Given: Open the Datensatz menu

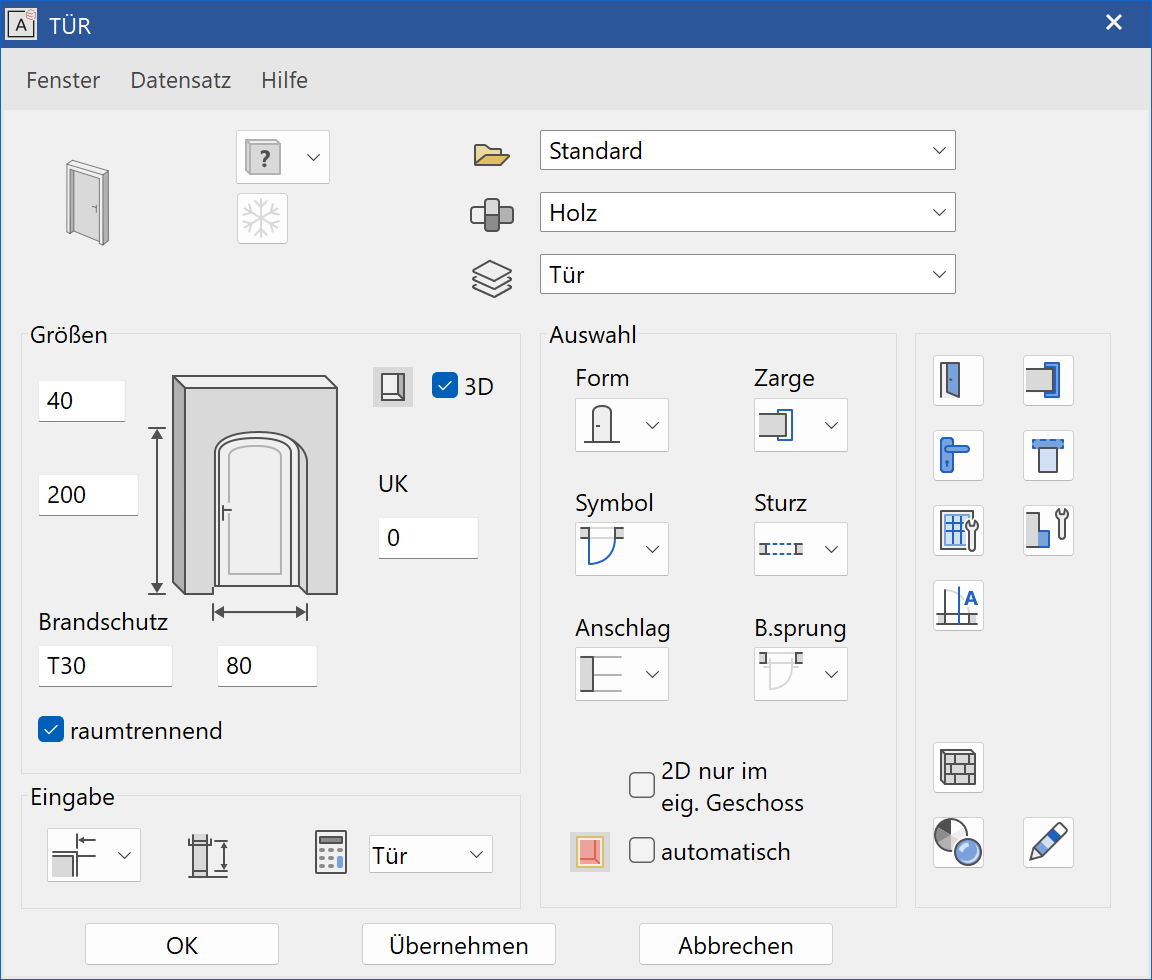Looking at the screenshot, I should (181, 80).
